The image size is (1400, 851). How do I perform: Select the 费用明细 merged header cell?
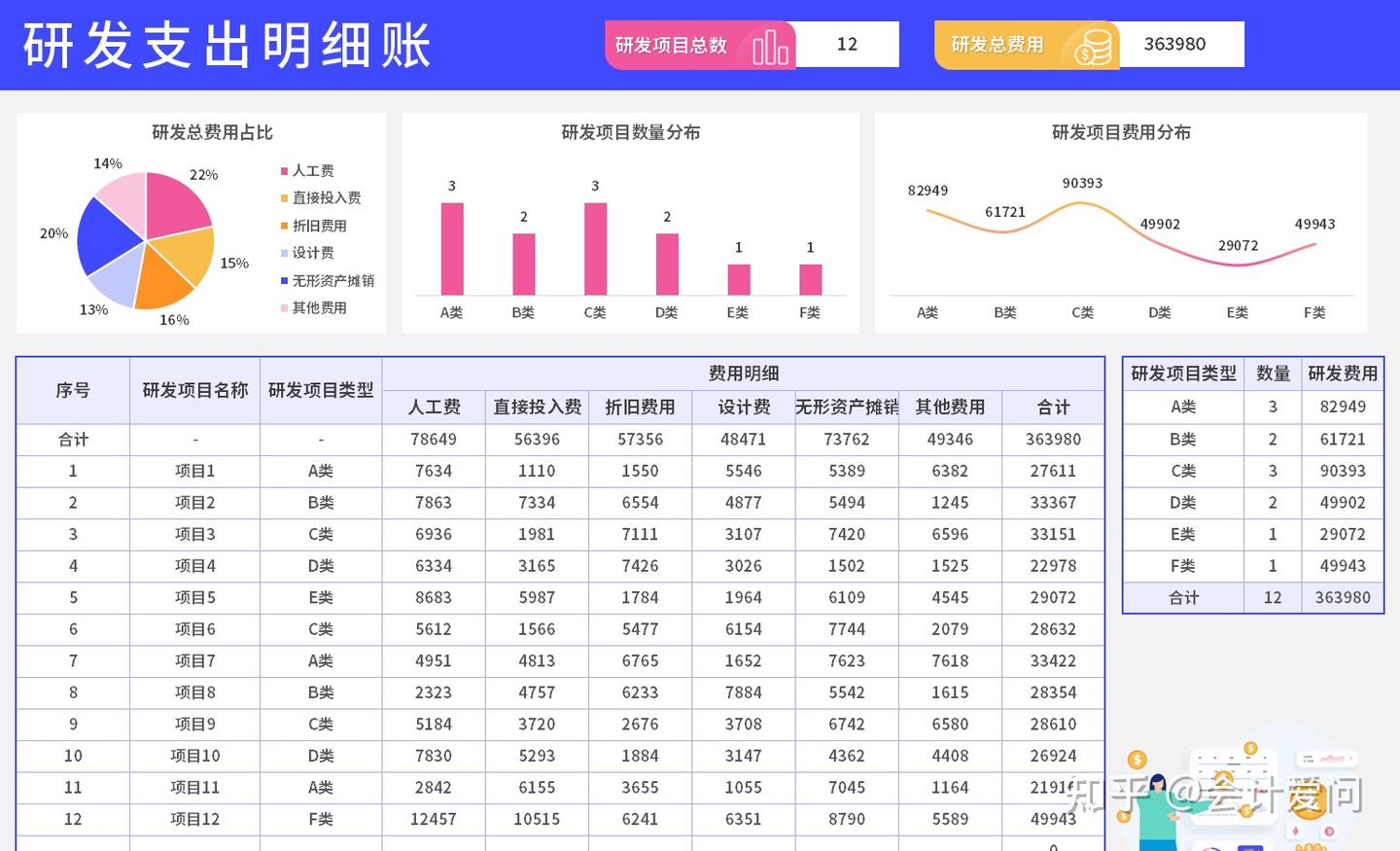744,373
